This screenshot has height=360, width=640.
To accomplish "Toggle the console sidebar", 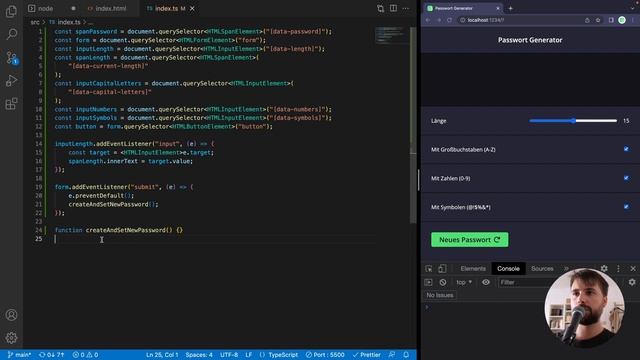I will point(428,282).
